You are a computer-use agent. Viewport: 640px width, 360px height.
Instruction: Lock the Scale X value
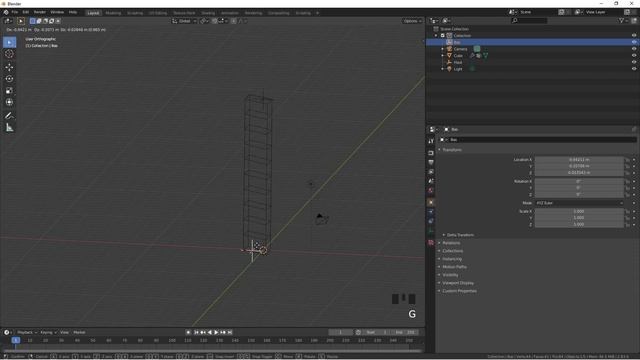click(x=627, y=211)
